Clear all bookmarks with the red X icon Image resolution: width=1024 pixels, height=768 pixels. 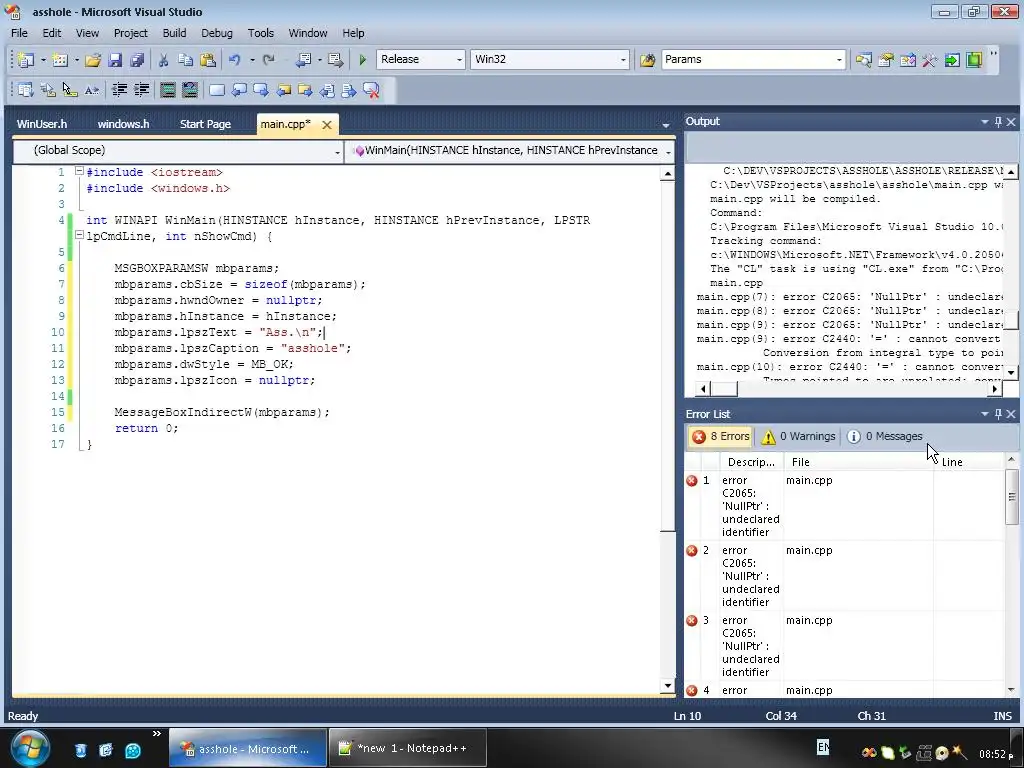(371, 90)
